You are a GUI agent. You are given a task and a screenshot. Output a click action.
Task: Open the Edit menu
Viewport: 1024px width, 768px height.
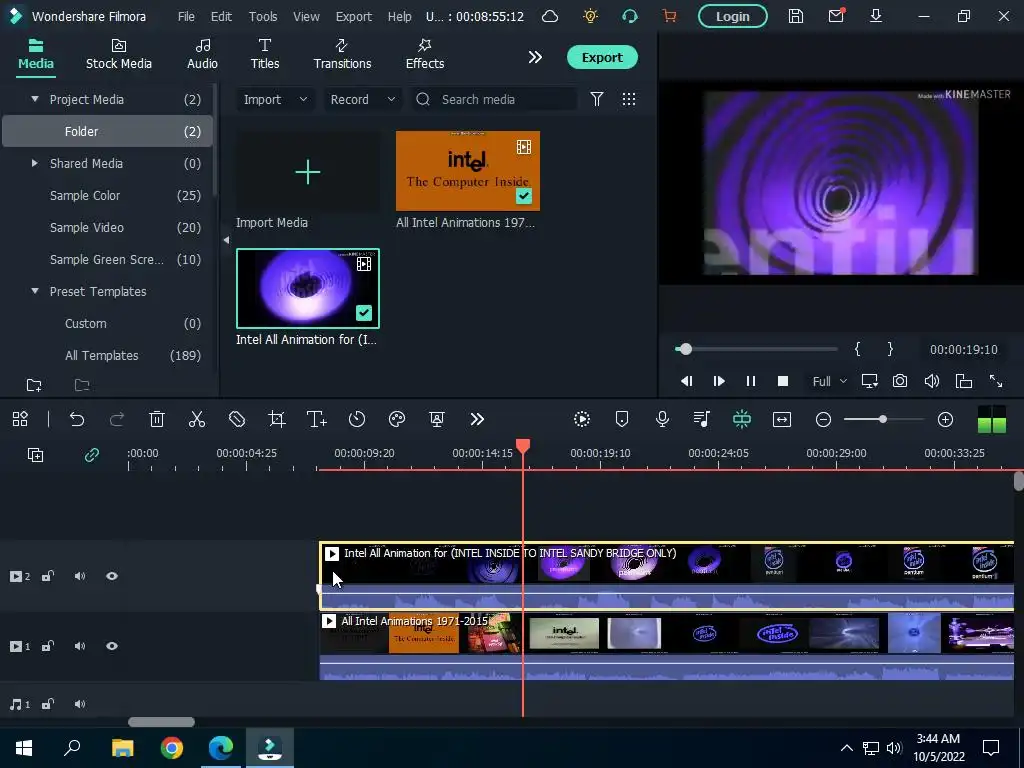[221, 16]
